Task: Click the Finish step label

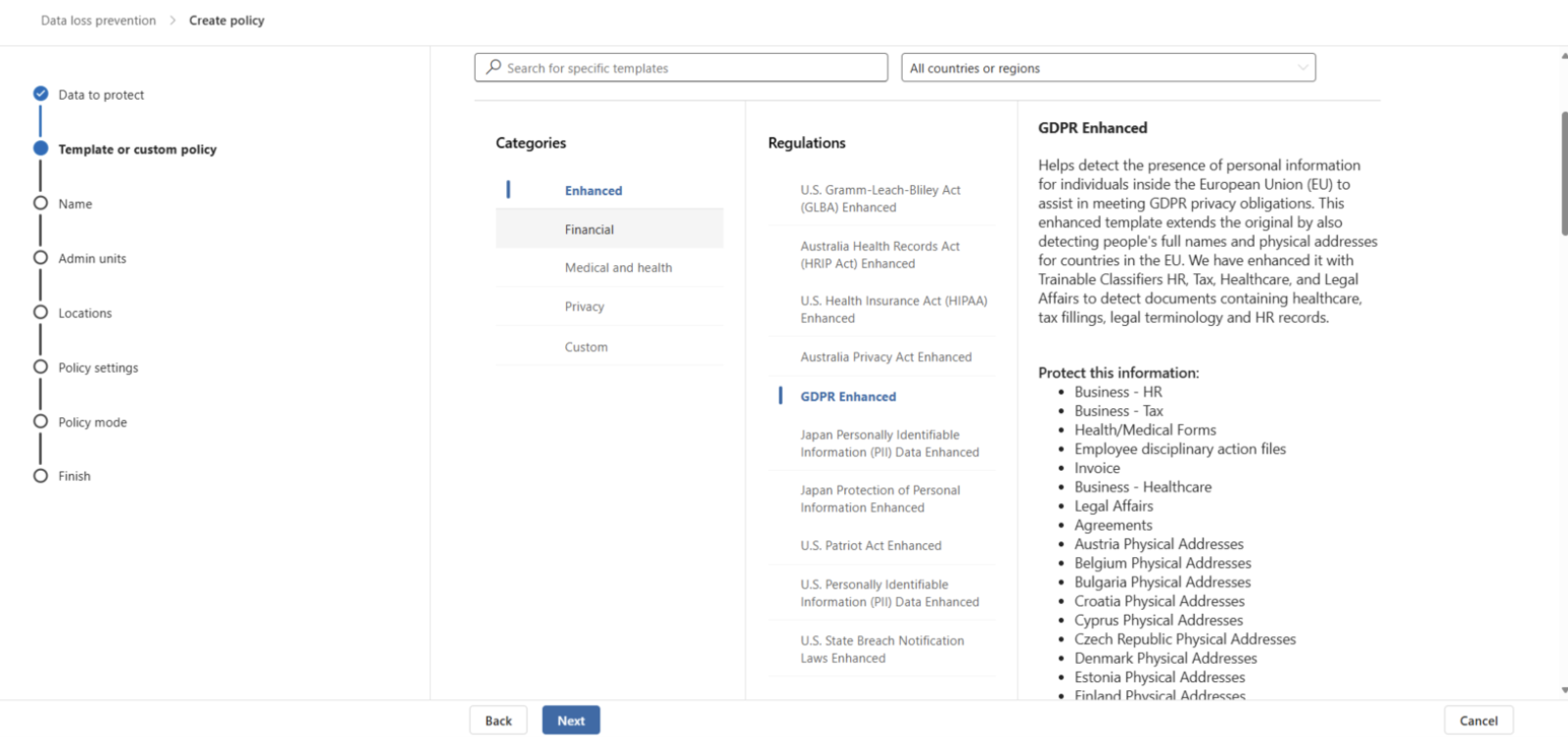Action: click(x=74, y=476)
